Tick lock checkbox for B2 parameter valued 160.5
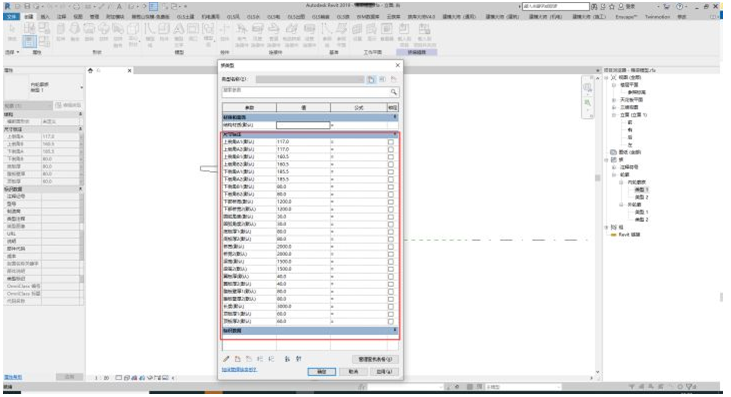The width and height of the screenshot is (731, 397). click(391, 164)
